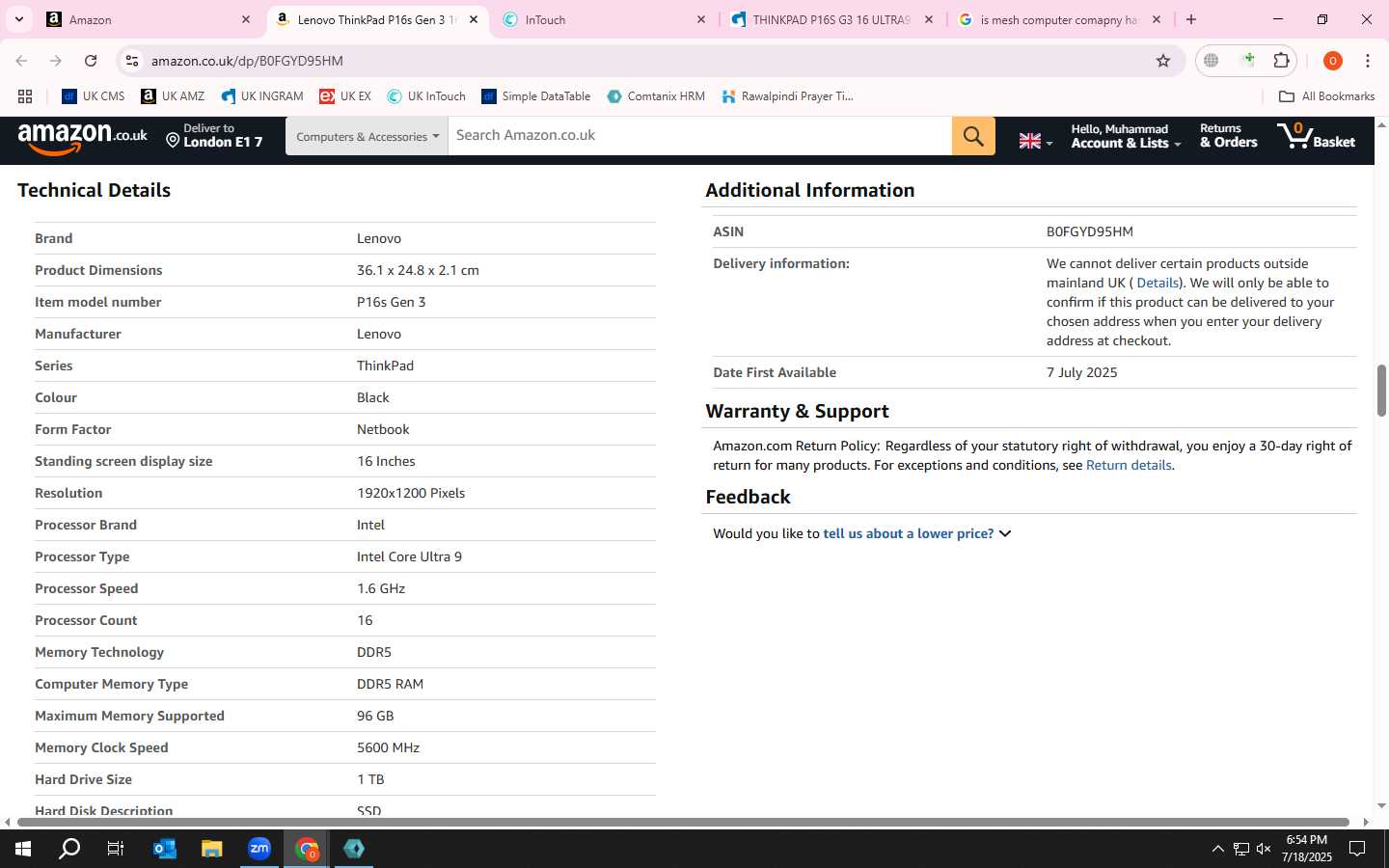Image resolution: width=1389 pixels, height=868 pixels.
Task: Click the browser forward arrow
Action: coord(56,61)
